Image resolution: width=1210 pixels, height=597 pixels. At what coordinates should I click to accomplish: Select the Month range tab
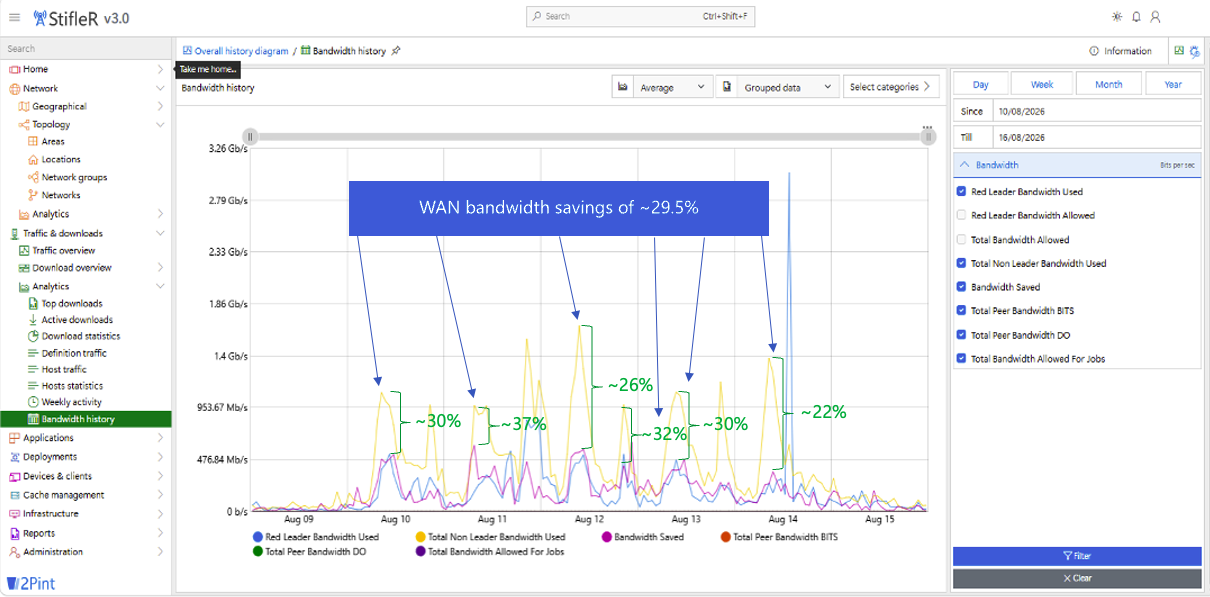point(1108,84)
